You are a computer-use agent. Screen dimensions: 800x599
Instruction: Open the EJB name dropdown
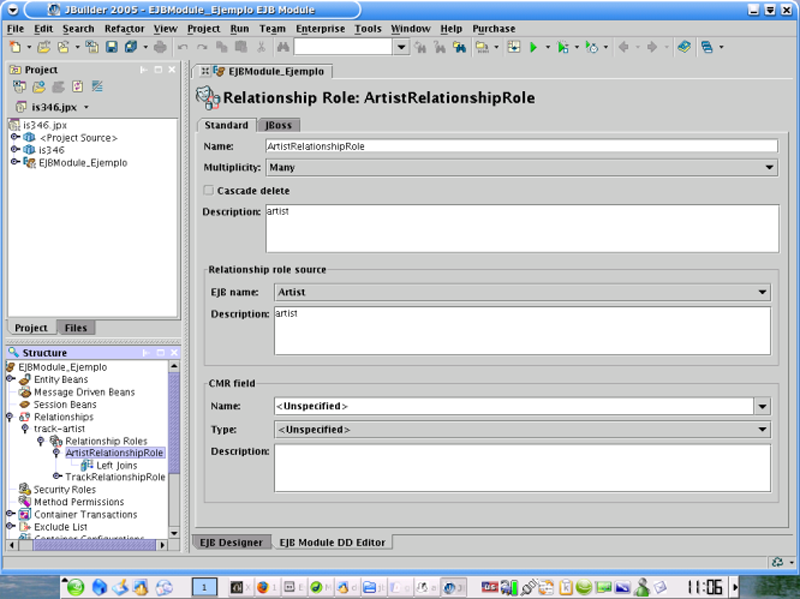763,293
